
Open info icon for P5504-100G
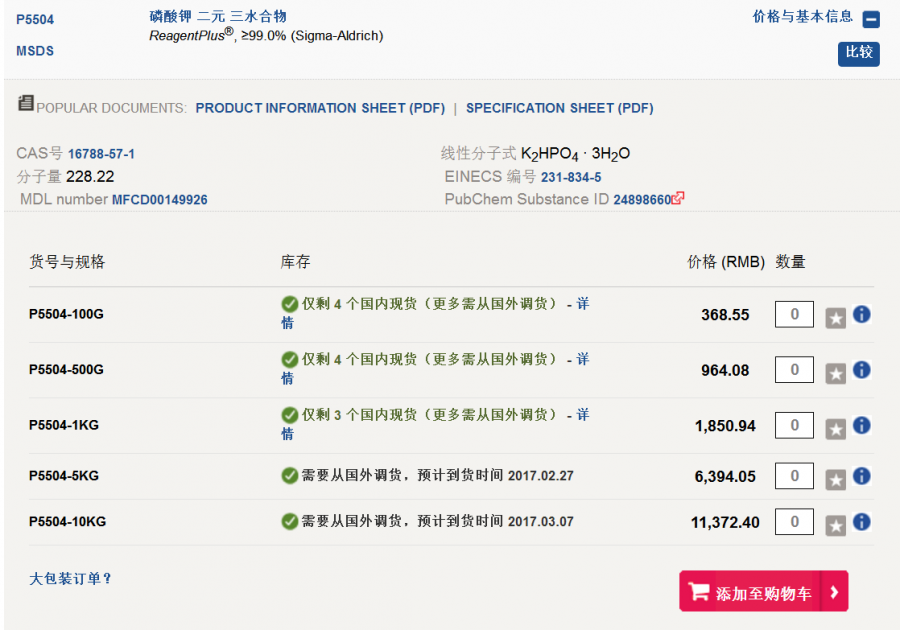click(x=861, y=314)
